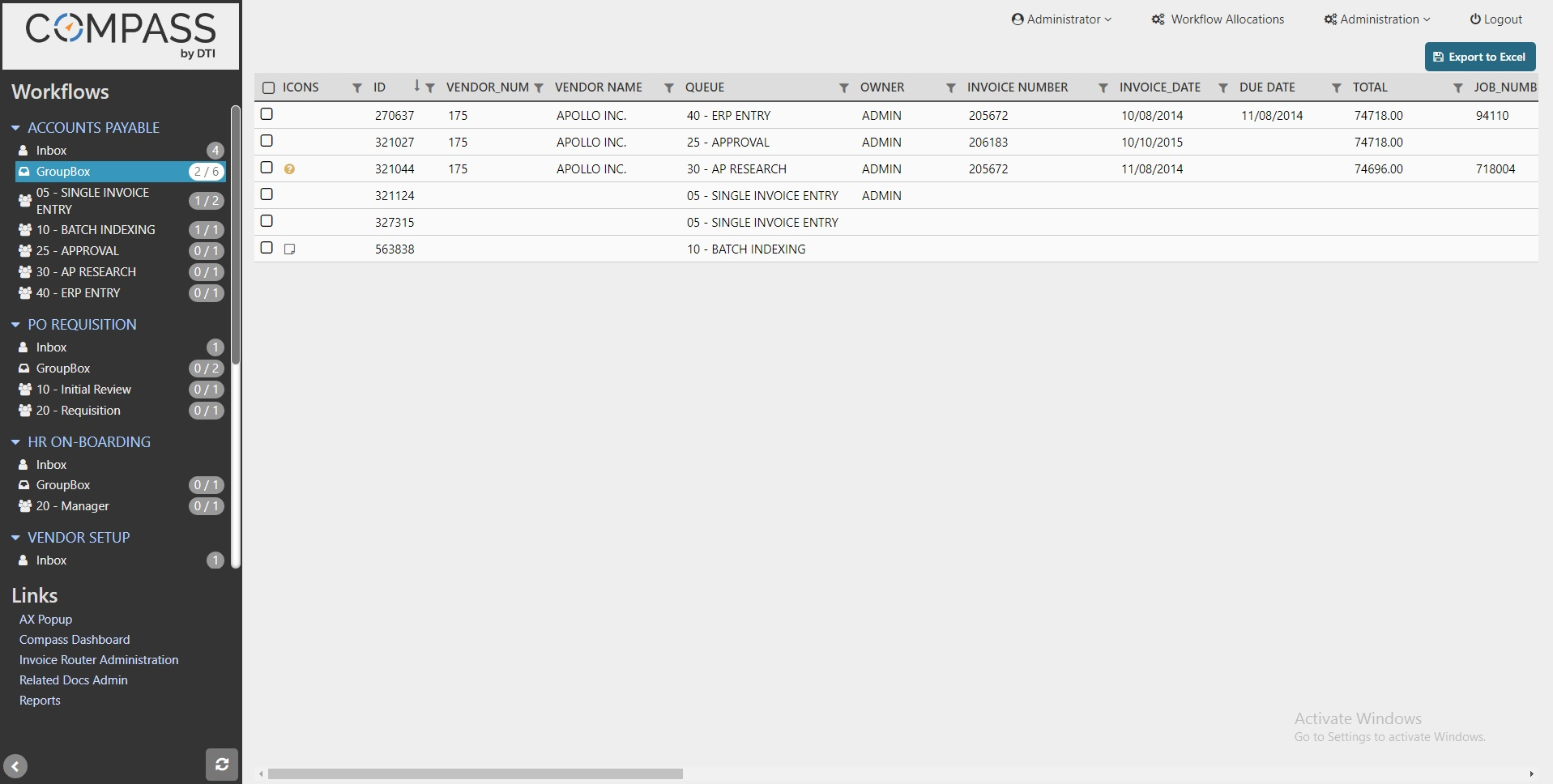Click the sidebar vertical scrollbar
1553x784 pixels.
[236, 235]
